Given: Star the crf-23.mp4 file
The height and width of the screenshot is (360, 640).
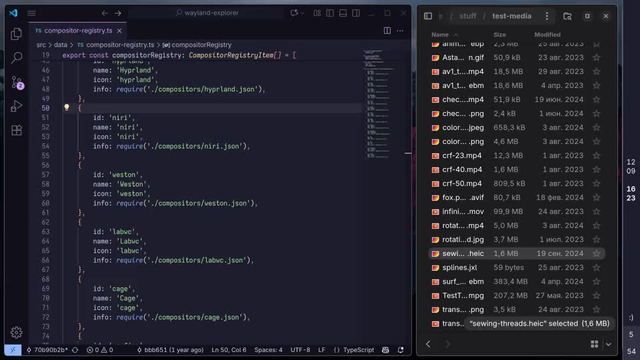Looking at the screenshot, I should point(596,156).
